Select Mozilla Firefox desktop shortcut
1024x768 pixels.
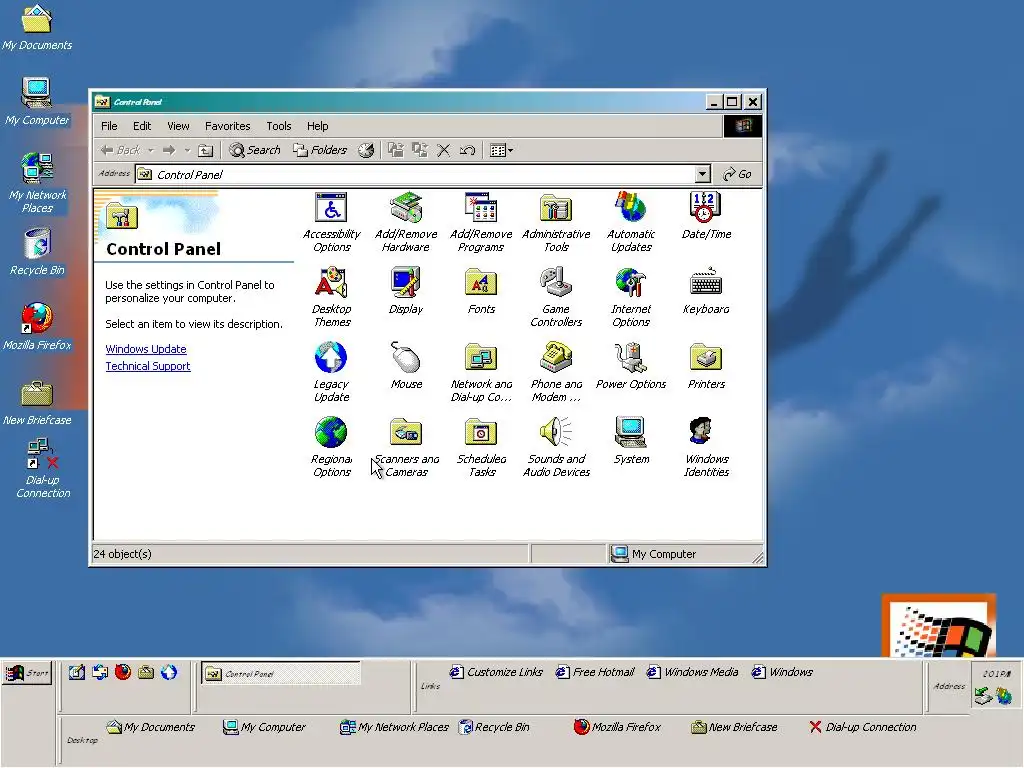tap(37, 327)
